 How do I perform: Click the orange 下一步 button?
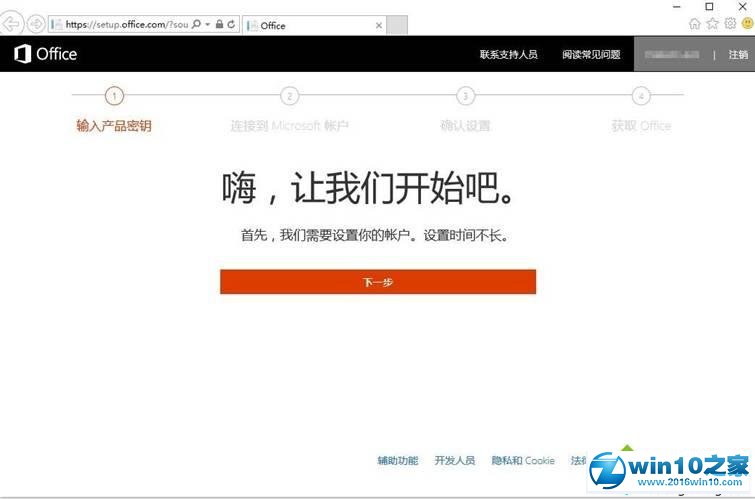click(x=378, y=282)
